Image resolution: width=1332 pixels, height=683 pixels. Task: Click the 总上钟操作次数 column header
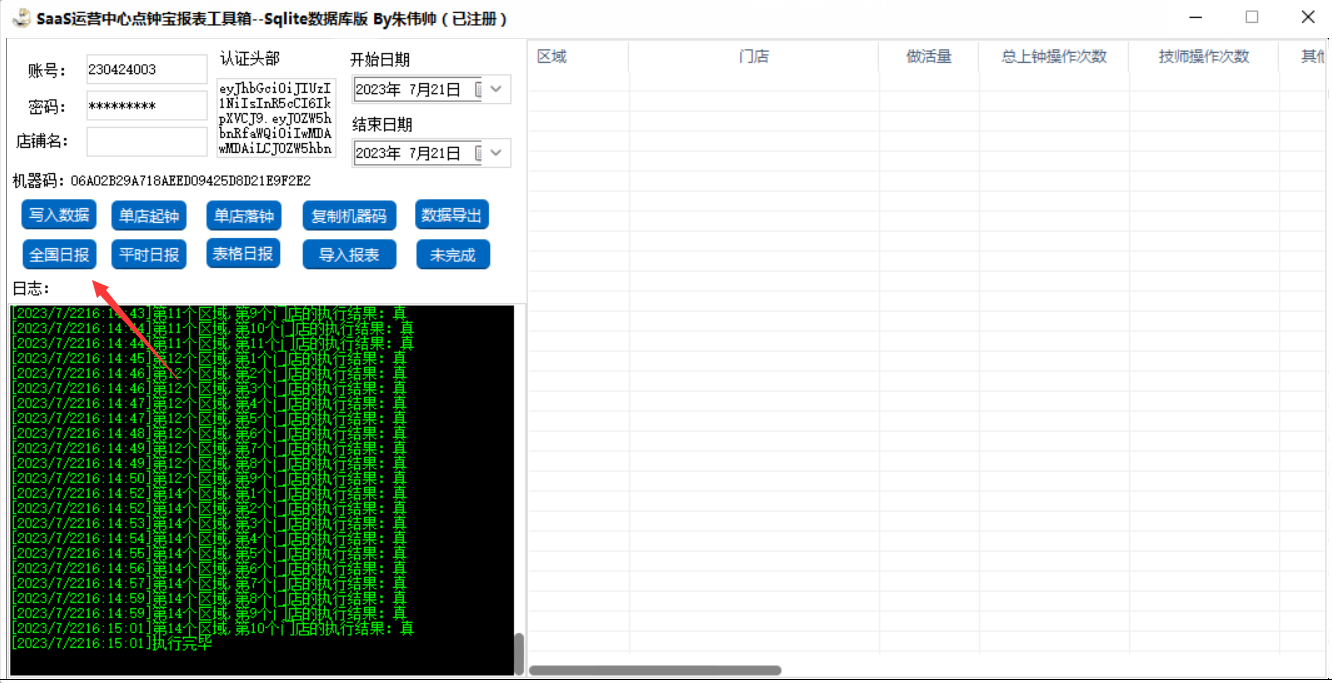coord(1054,57)
